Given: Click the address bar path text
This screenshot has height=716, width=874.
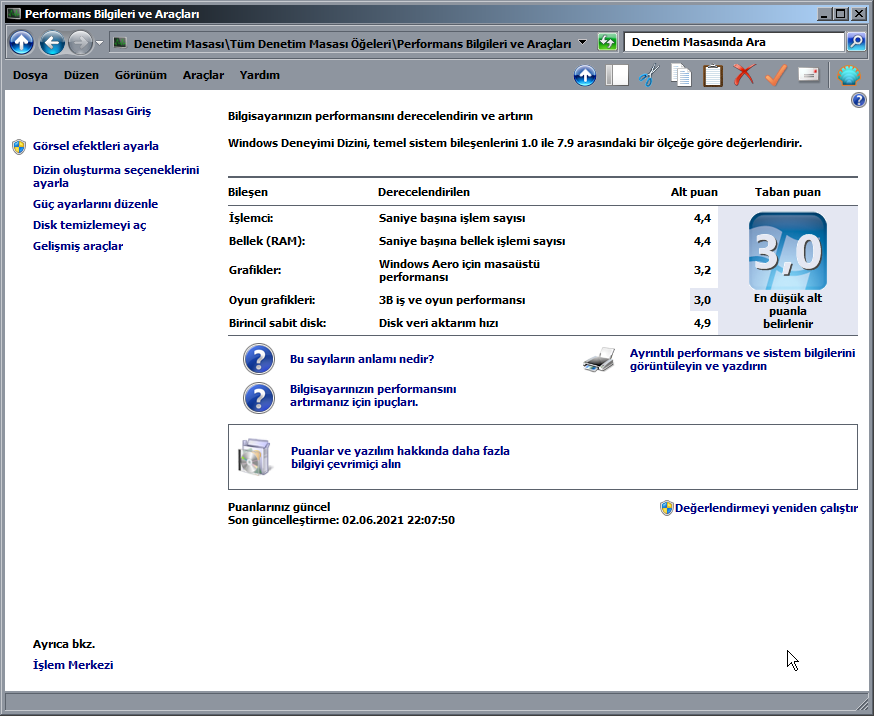Looking at the screenshot, I should click(x=352, y=43).
